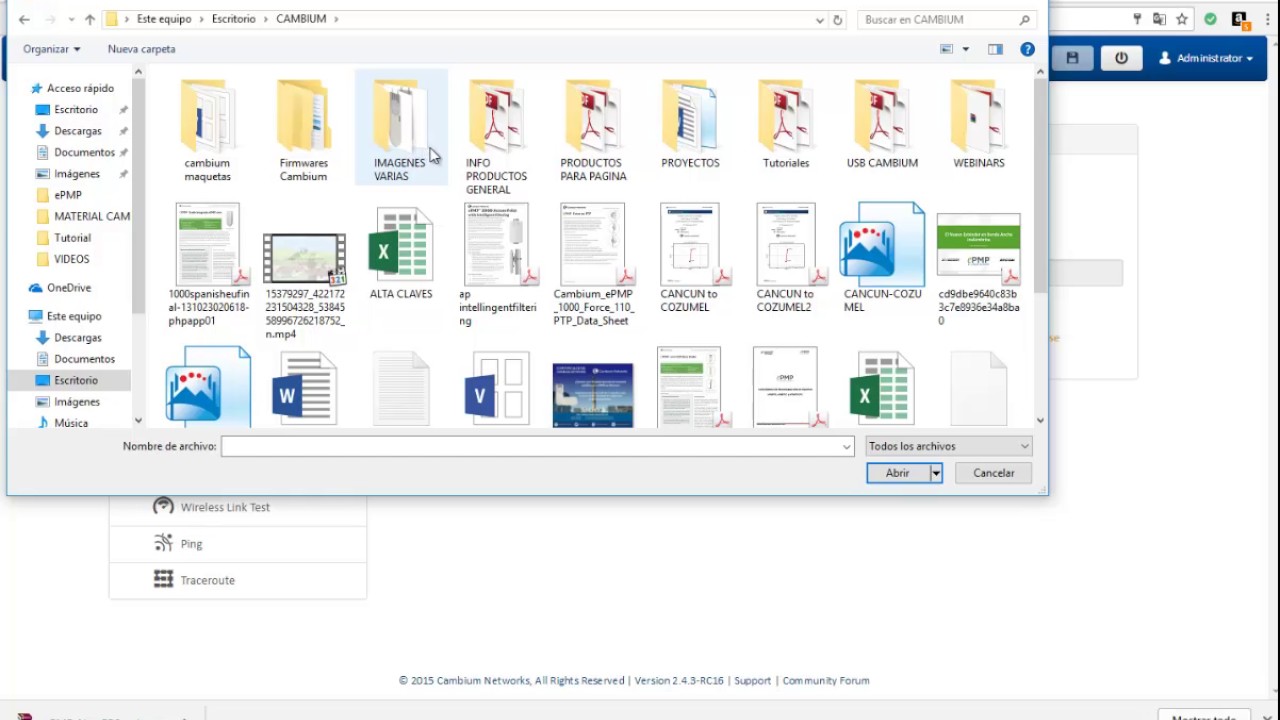The width and height of the screenshot is (1280, 720).
Task: Open the Todos los archivos filter
Action: (x=948, y=446)
